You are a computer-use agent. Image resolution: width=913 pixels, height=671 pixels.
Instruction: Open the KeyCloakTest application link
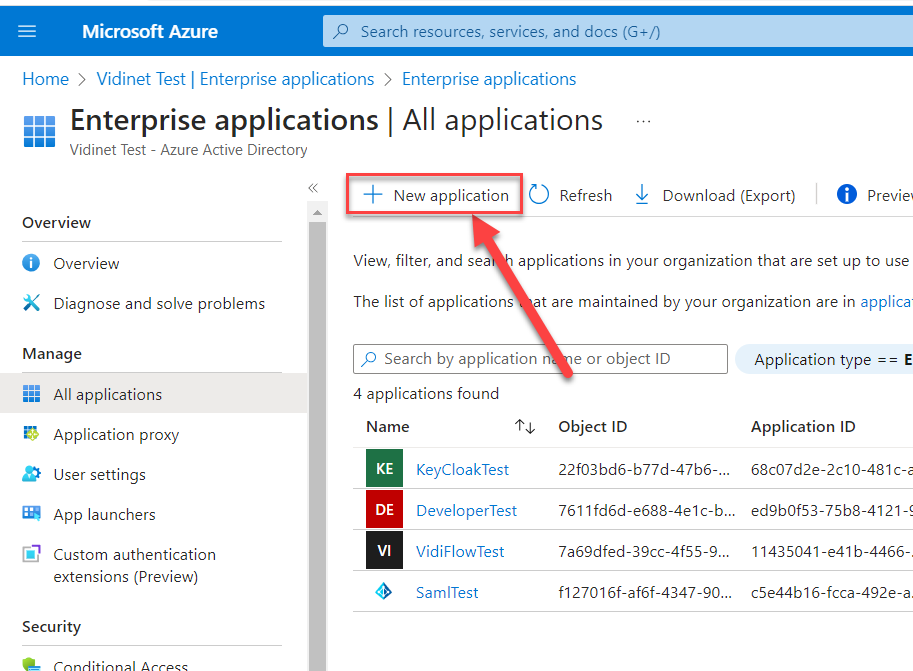coord(462,469)
